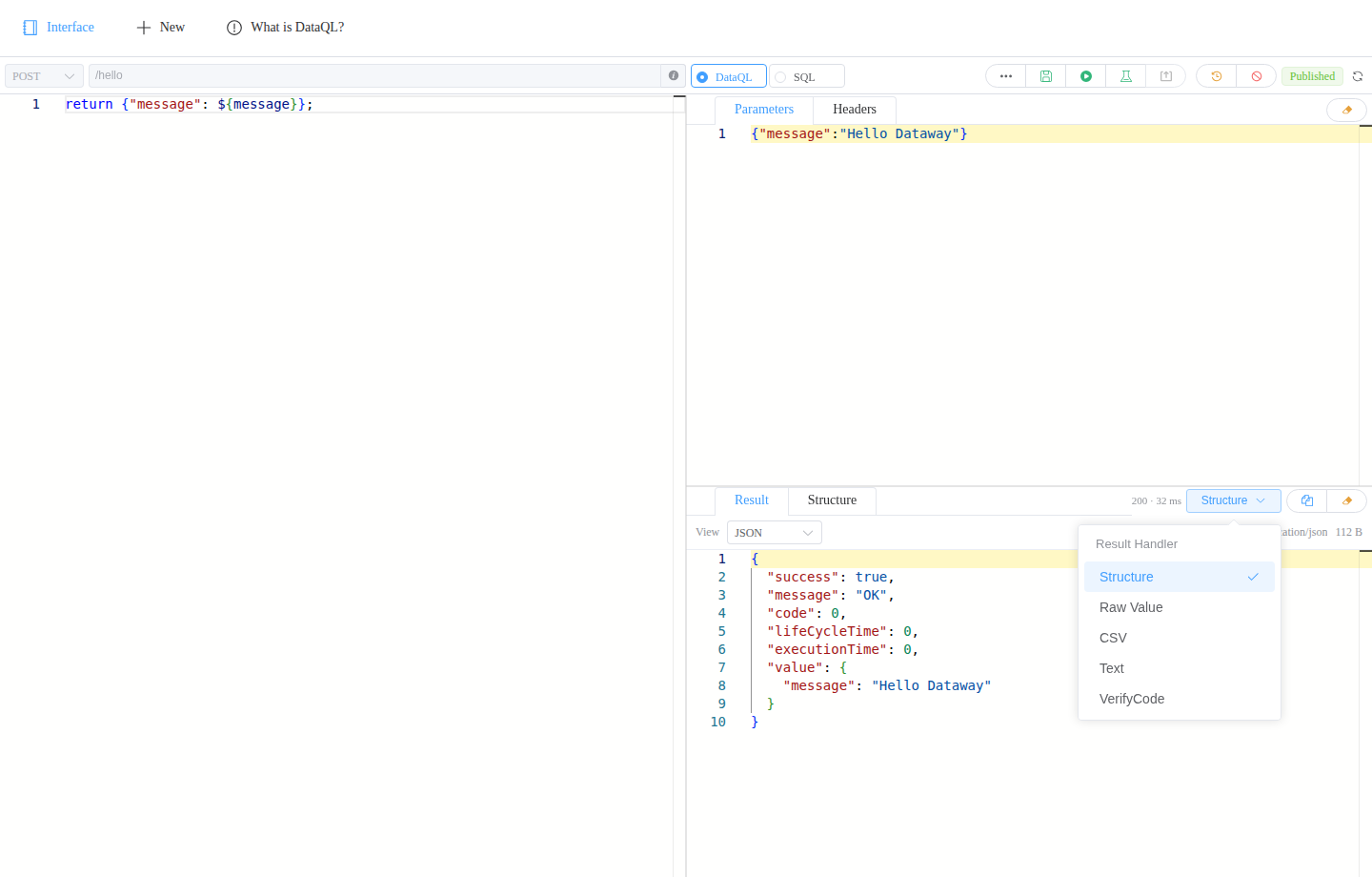Screen dimensions: 1372x877
Task: Click the red disable icon
Action: click(1256, 76)
